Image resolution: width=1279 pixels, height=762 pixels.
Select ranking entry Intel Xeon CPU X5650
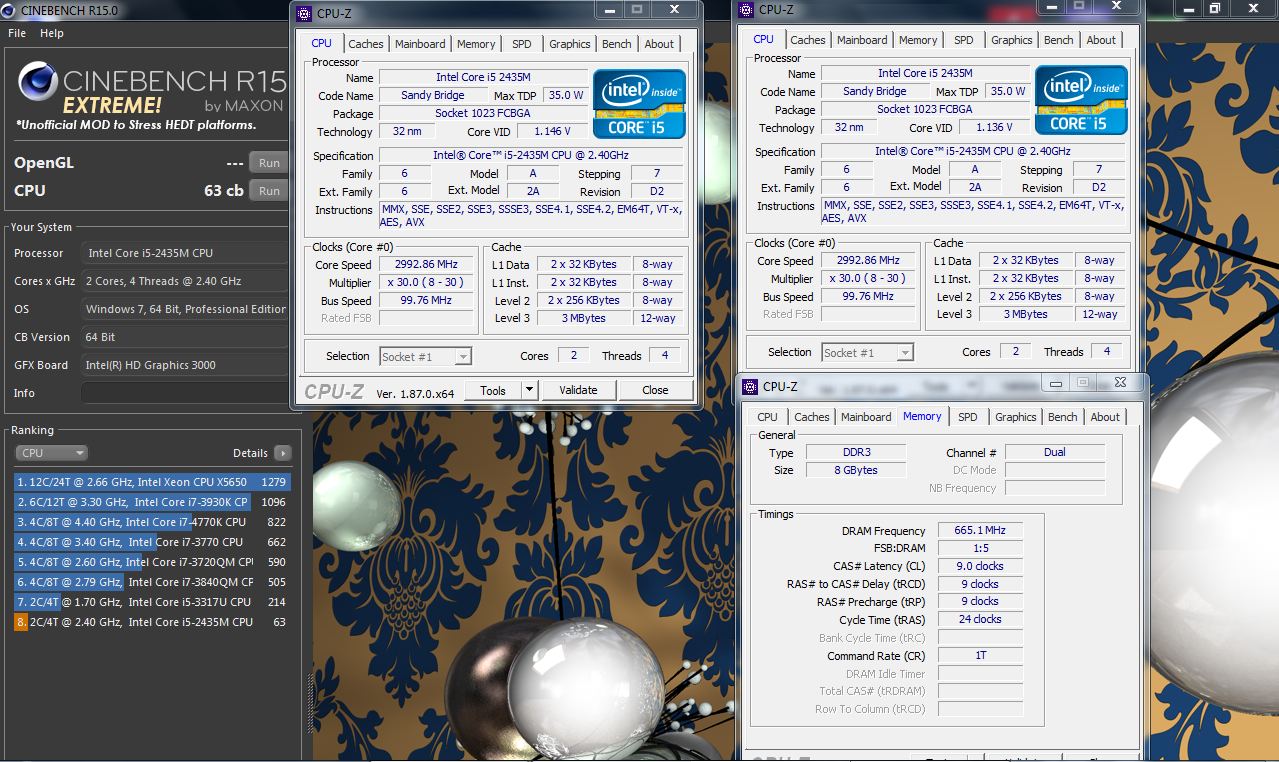coord(152,482)
